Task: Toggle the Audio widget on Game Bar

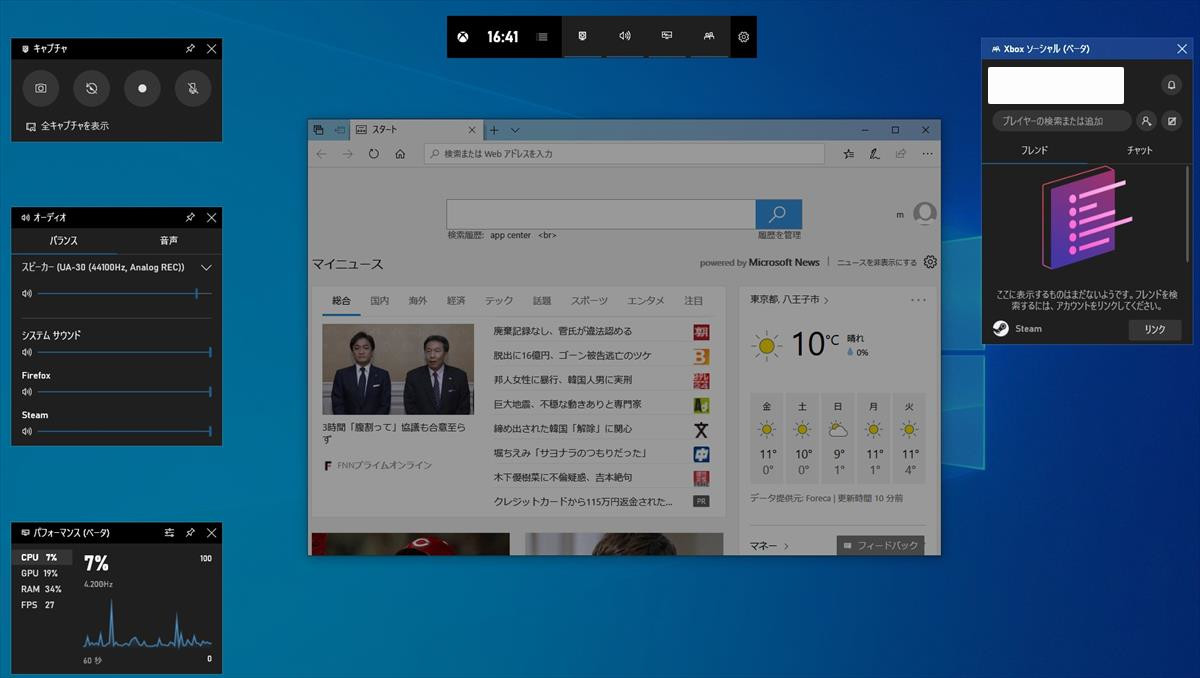Action: (x=624, y=36)
